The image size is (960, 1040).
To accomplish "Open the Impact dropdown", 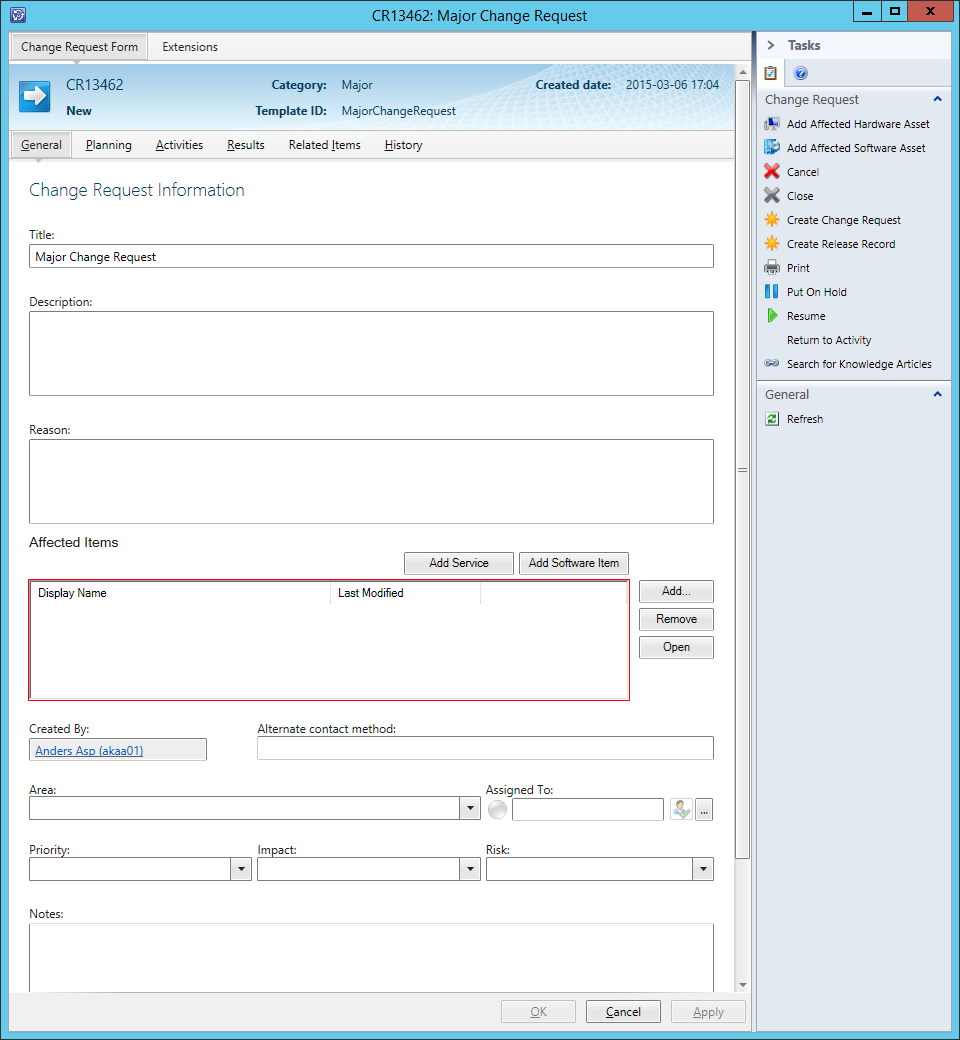I will pos(470,869).
